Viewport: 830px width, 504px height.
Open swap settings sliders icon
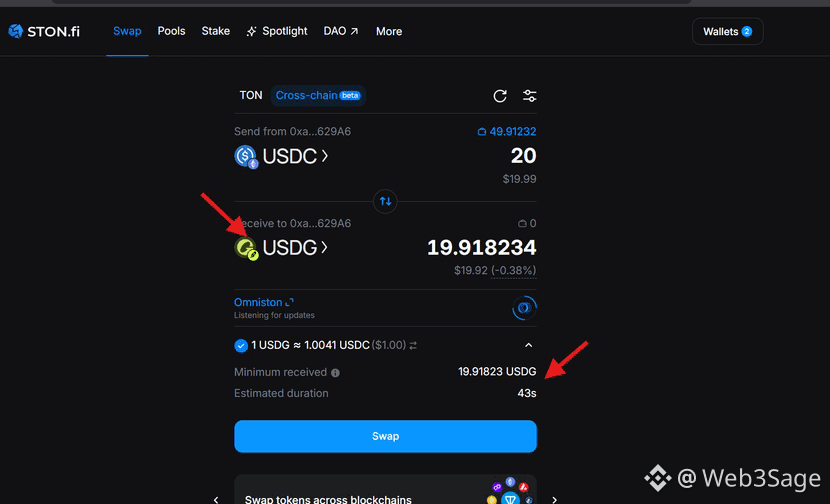point(529,96)
